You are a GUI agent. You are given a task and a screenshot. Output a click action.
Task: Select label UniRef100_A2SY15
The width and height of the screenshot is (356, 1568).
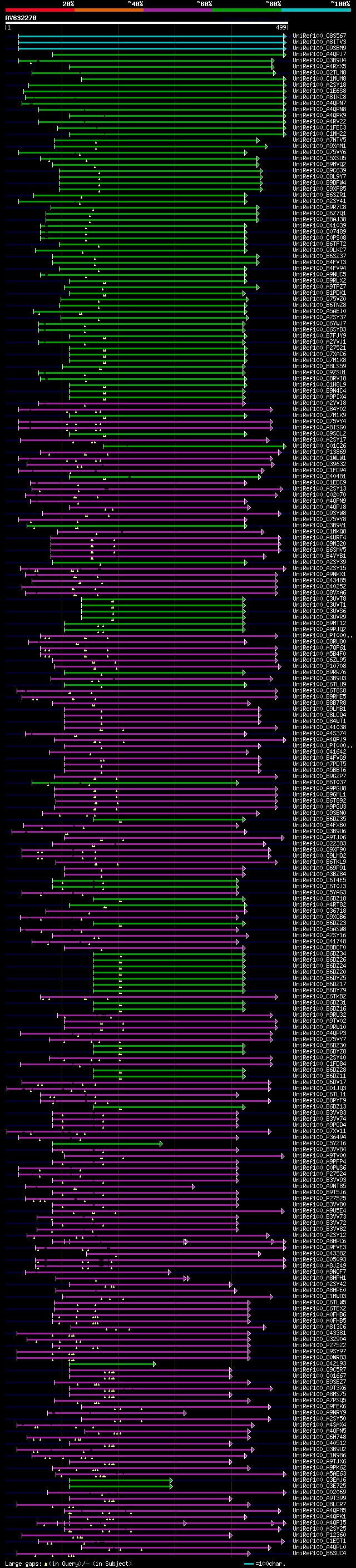click(319, 568)
